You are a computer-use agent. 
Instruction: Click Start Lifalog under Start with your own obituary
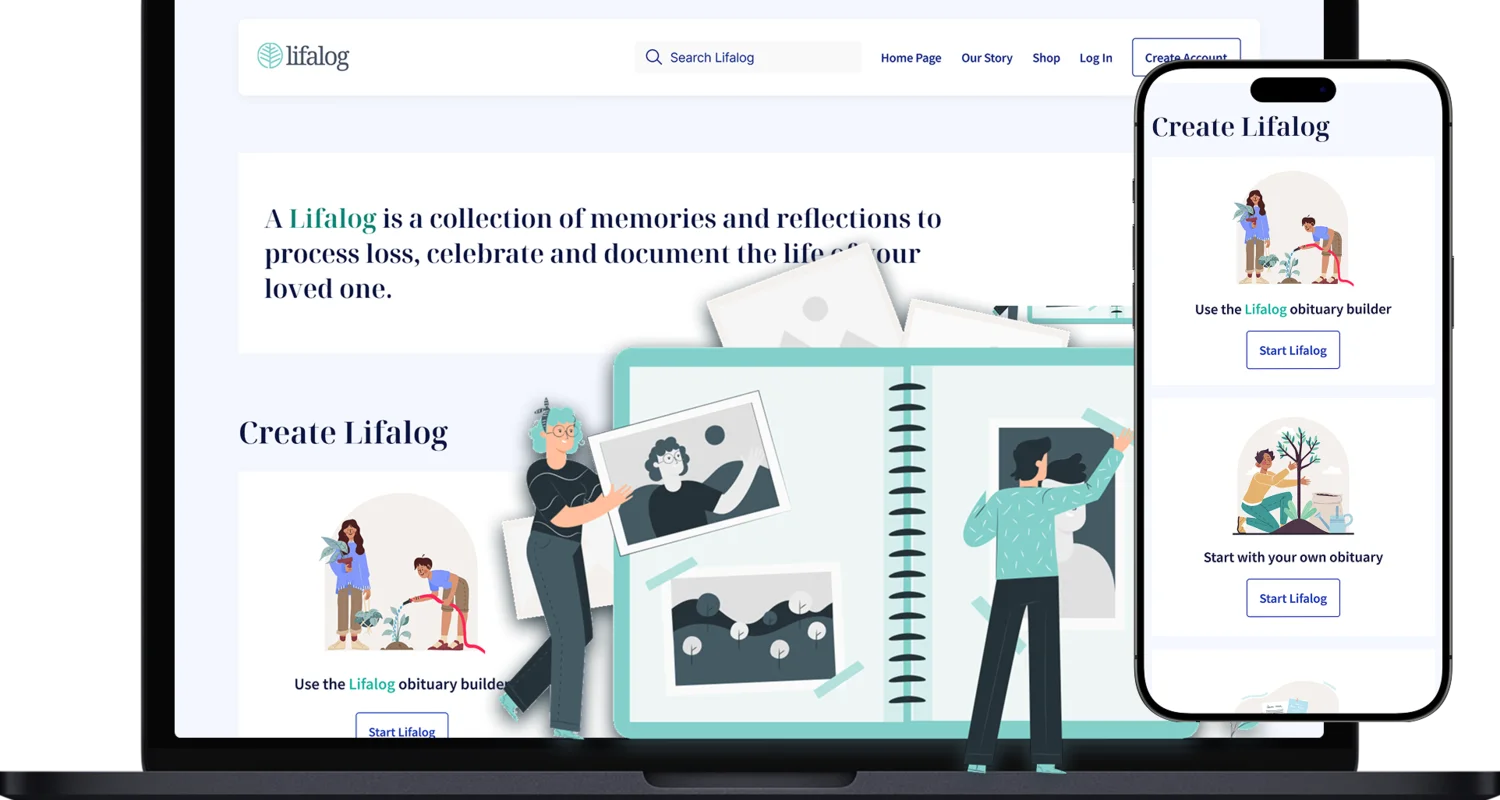(x=1292, y=597)
